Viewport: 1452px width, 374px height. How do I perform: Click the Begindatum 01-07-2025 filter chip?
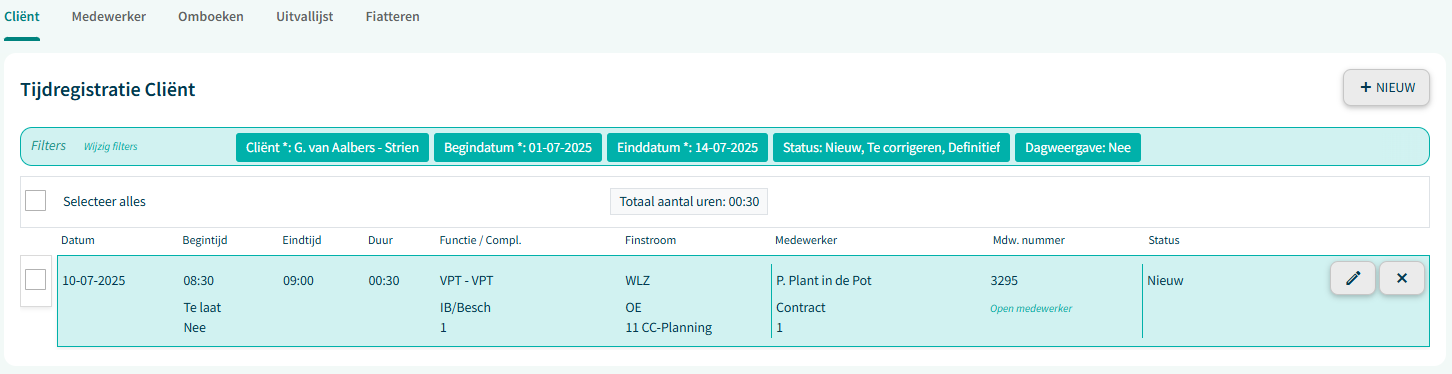click(518, 147)
